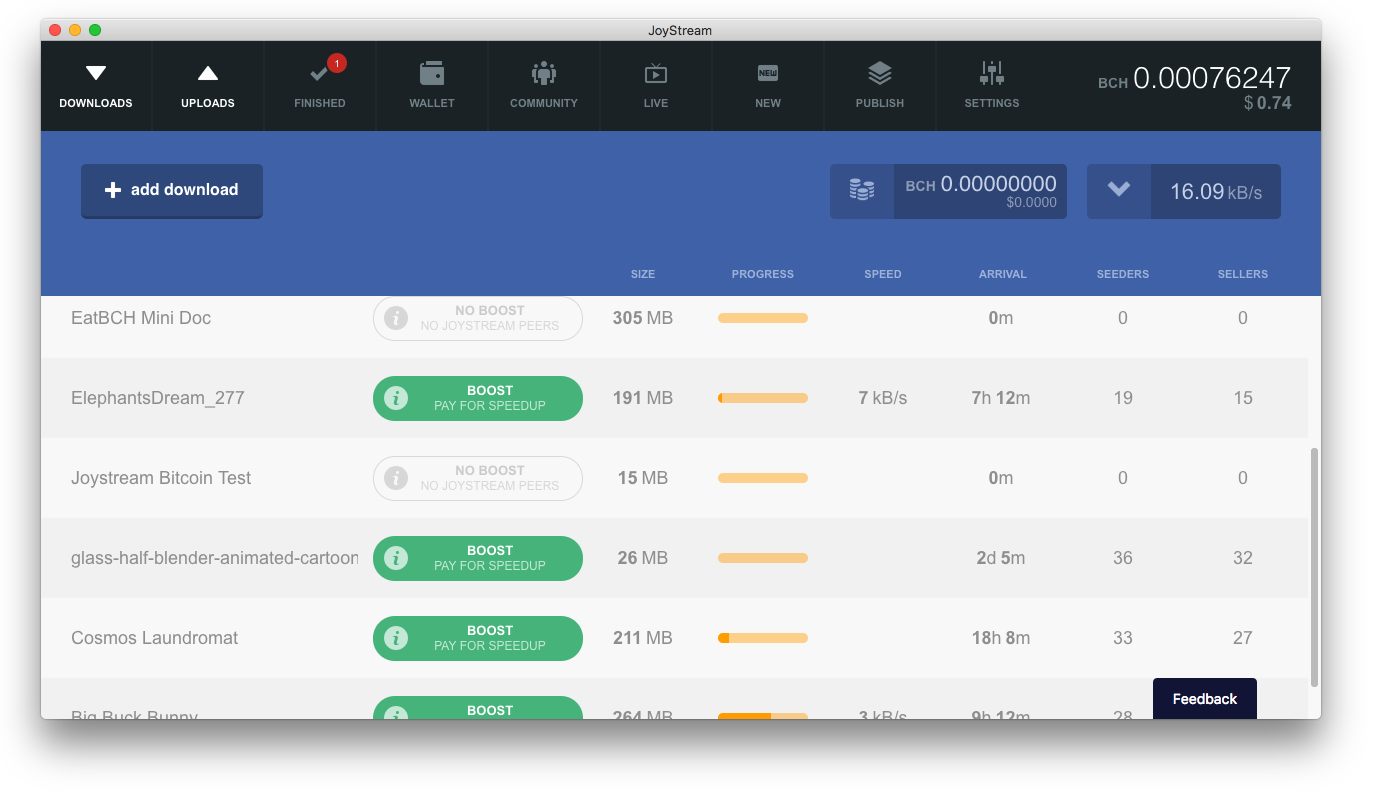This screenshot has width=1373, height=792.
Task: Open the Publish layers icon
Action: [880, 73]
